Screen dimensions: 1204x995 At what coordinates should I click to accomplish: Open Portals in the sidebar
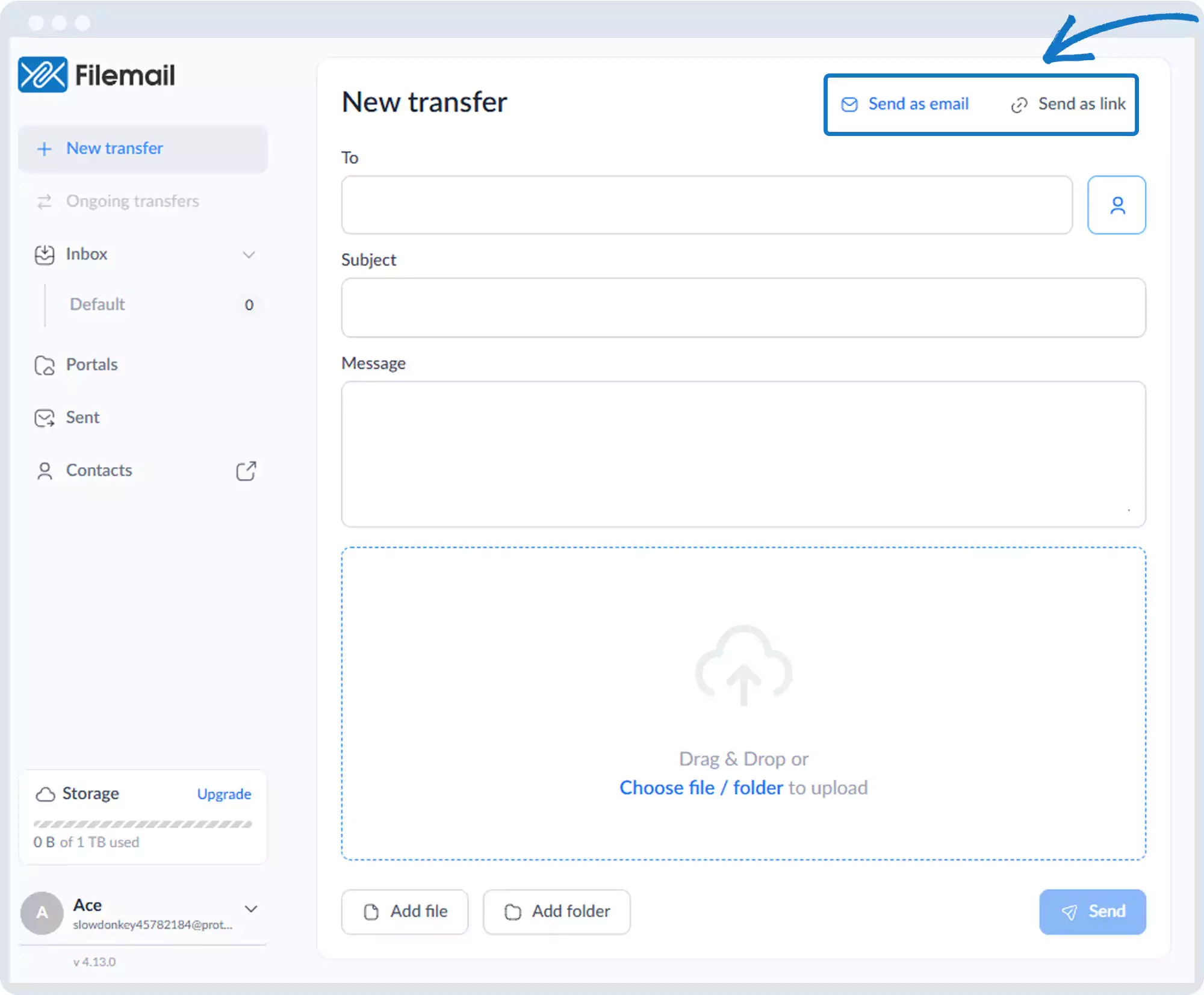pyautogui.click(x=92, y=365)
